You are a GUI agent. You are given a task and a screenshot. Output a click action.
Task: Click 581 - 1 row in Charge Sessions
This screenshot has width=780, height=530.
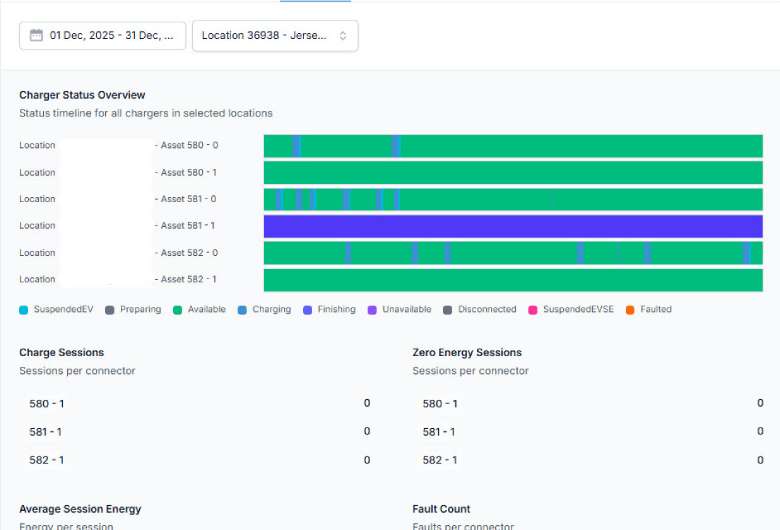[45, 432]
